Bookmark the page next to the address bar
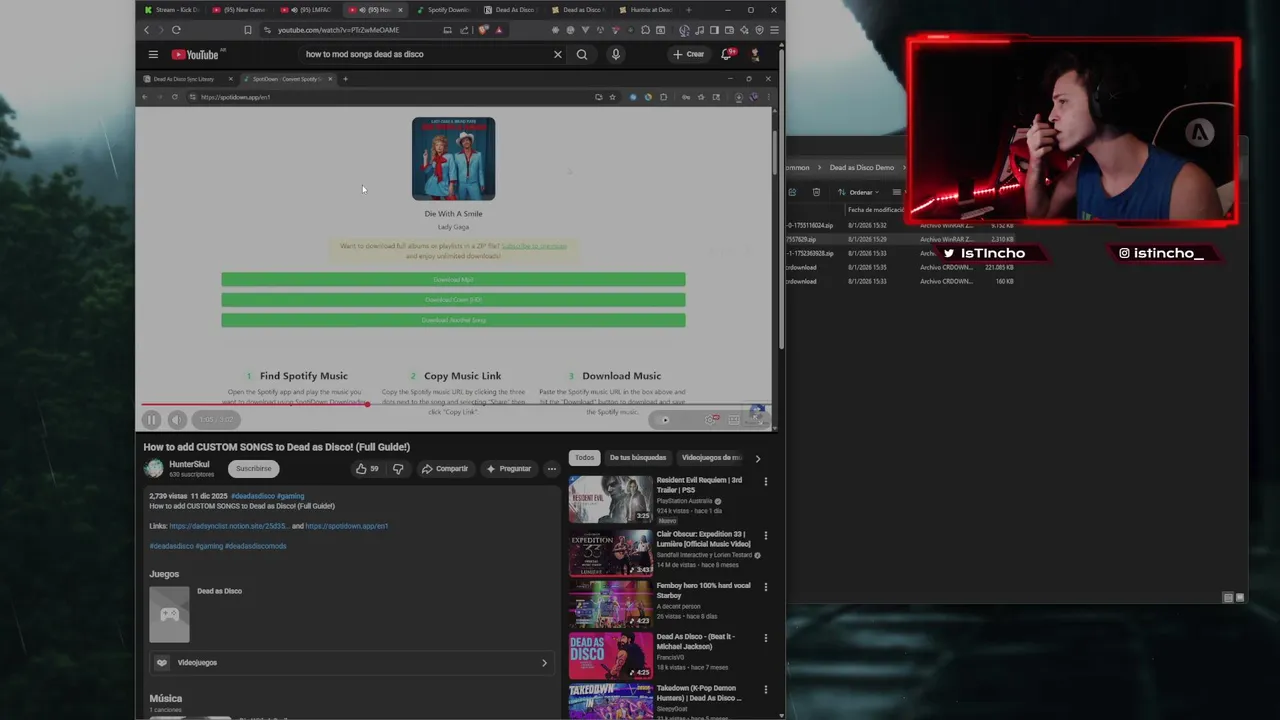 coord(248,30)
